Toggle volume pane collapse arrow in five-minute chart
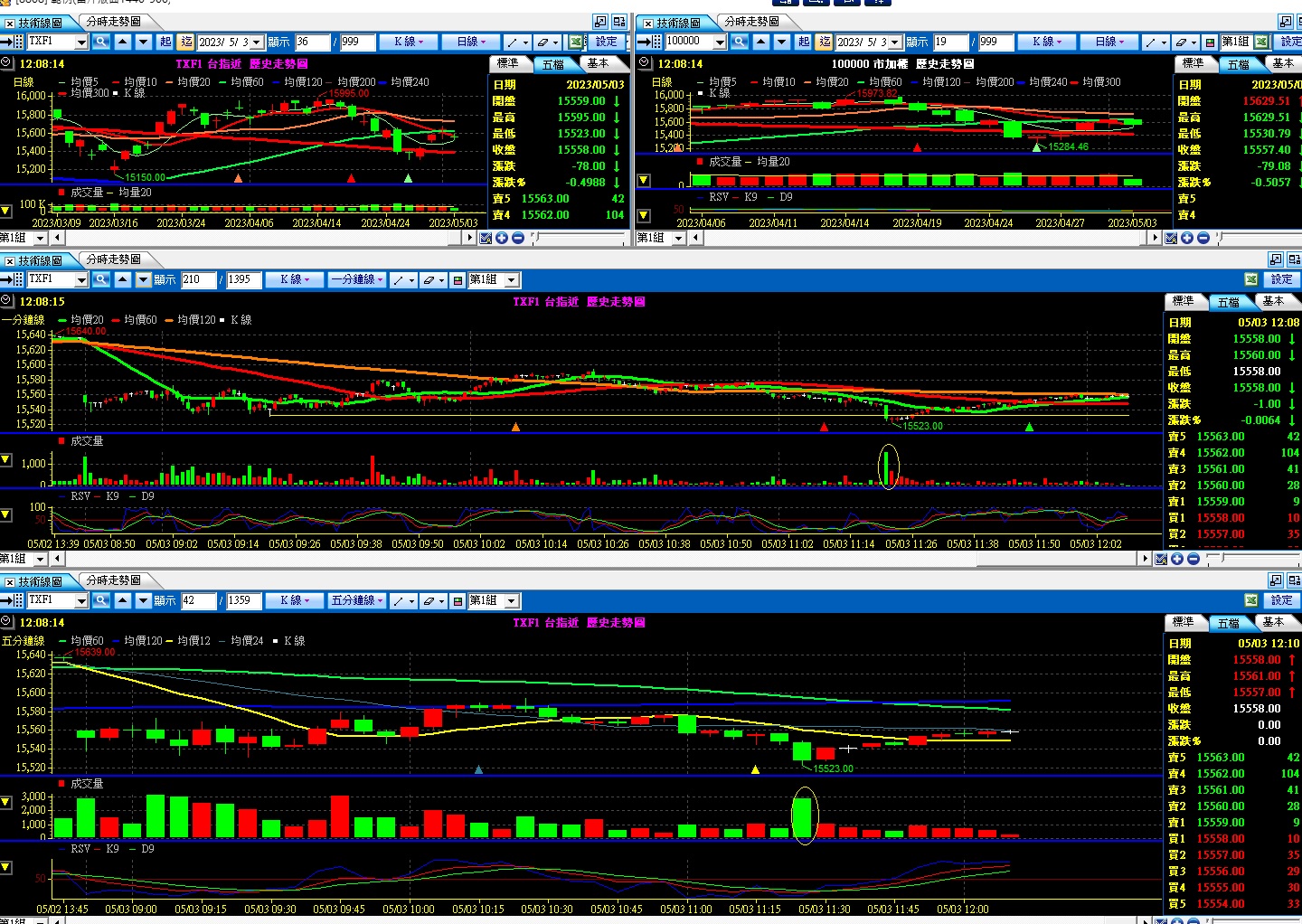 click(x=5, y=802)
